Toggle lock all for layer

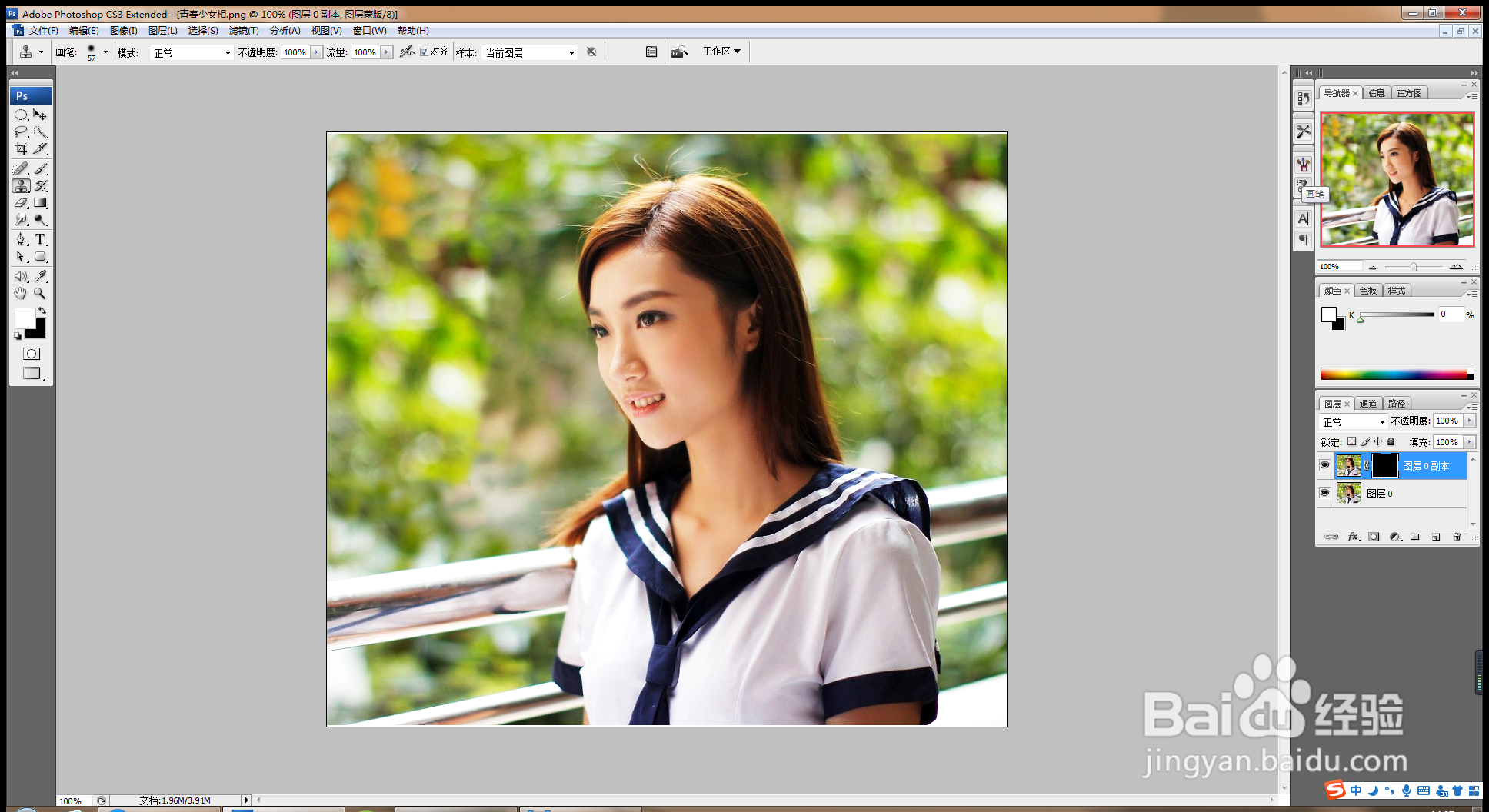click(x=1391, y=441)
